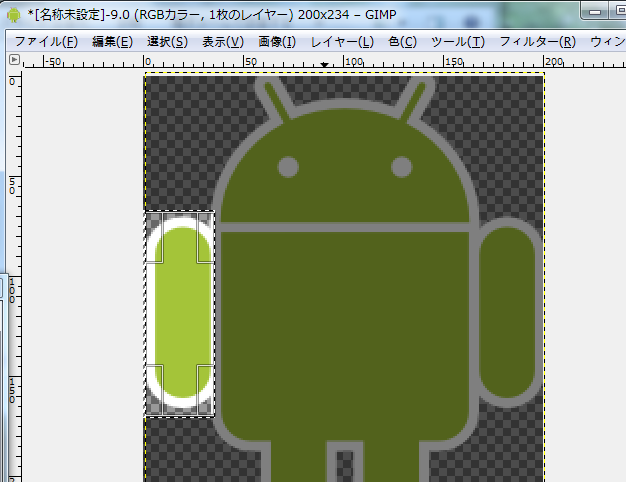Open the 選択(S) menu
The image size is (626, 482).
tap(167, 42)
